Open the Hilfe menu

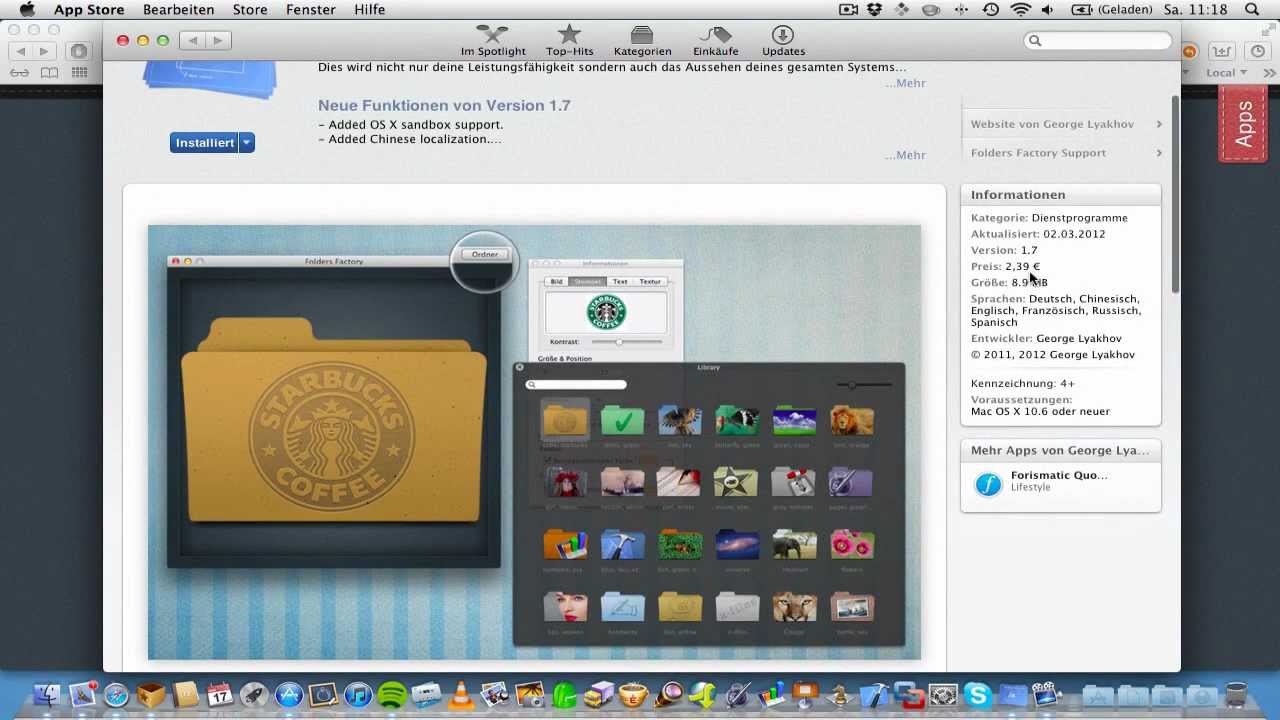370,9
